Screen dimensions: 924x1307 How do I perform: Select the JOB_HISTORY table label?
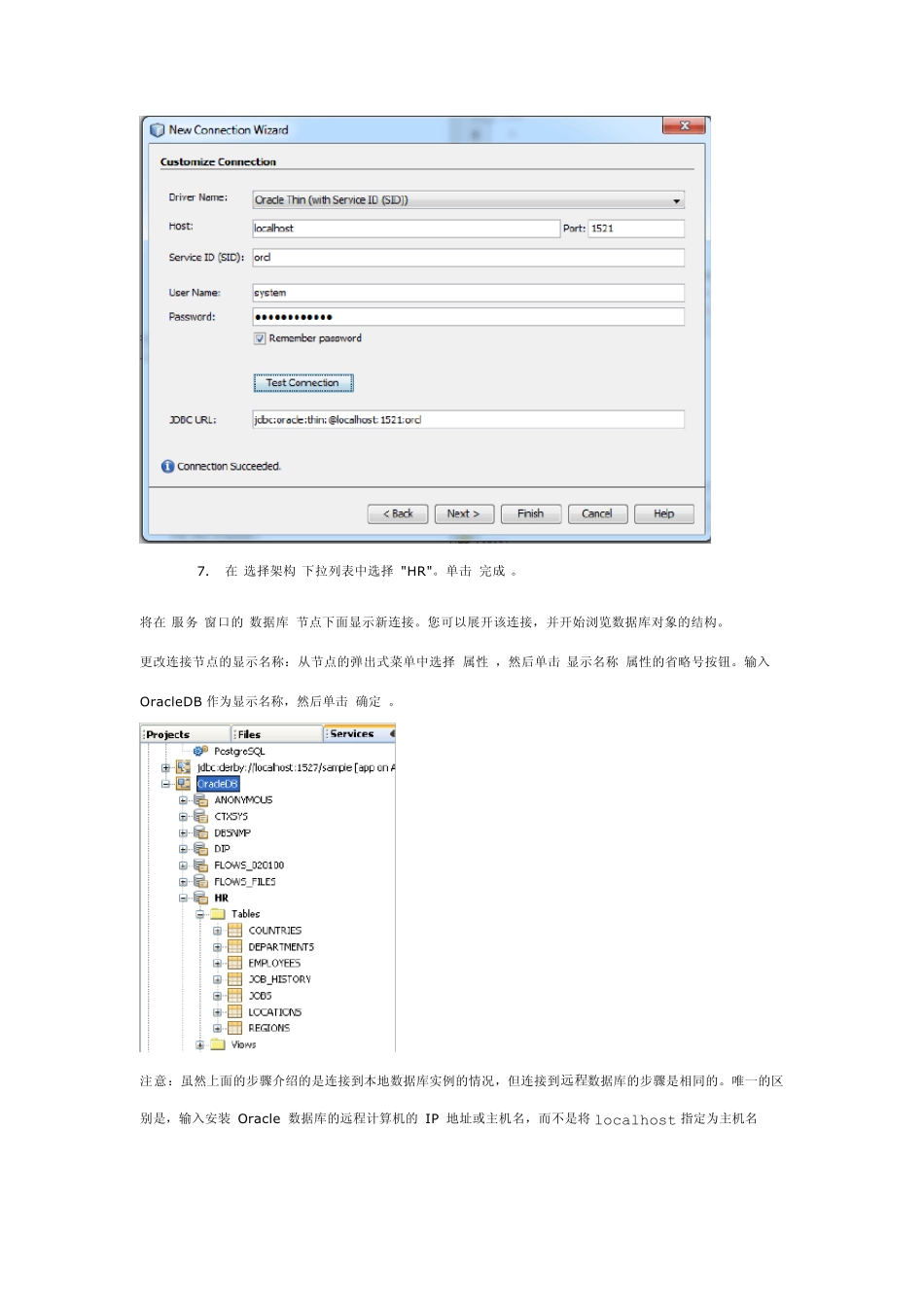pyautogui.click(x=280, y=979)
